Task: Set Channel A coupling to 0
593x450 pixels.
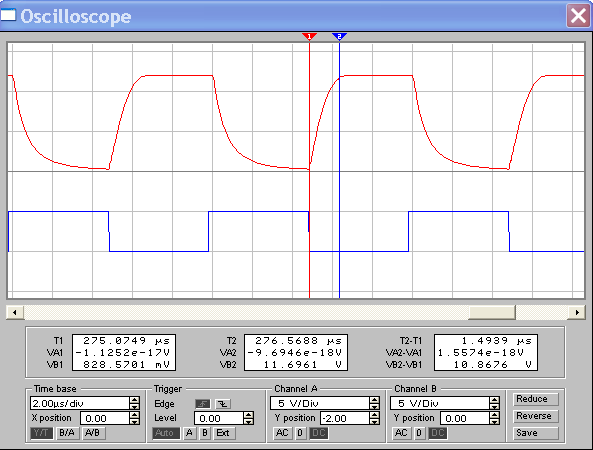Action: point(300,433)
